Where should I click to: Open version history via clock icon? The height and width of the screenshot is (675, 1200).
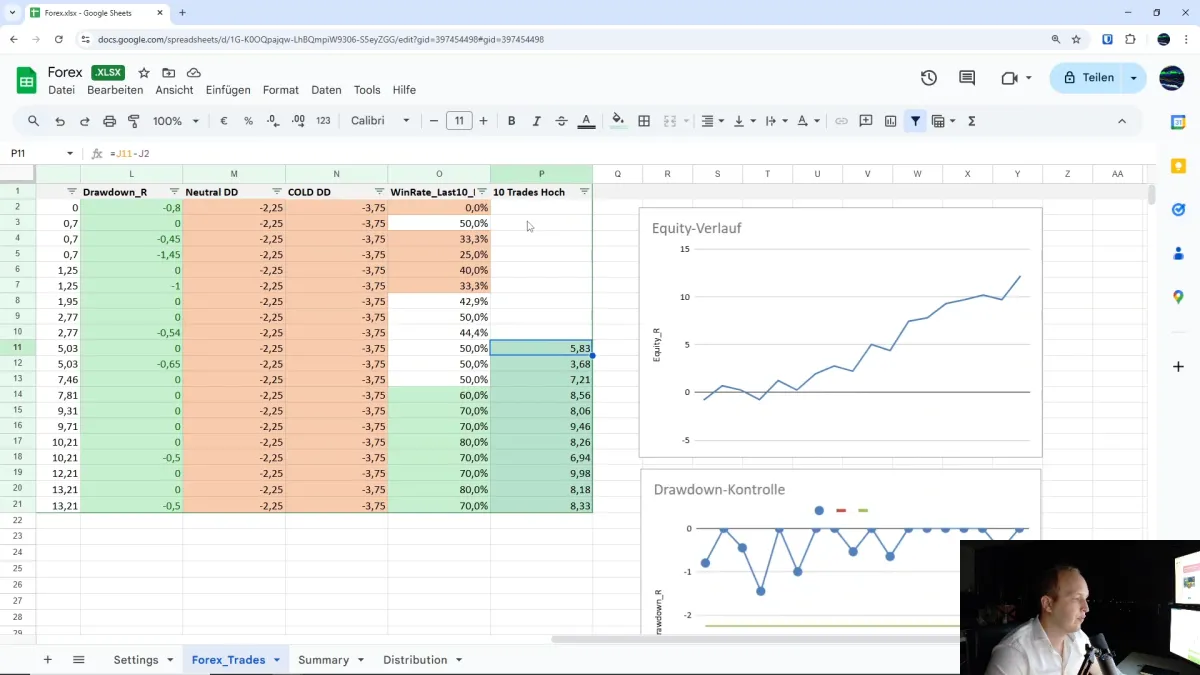tap(928, 77)
